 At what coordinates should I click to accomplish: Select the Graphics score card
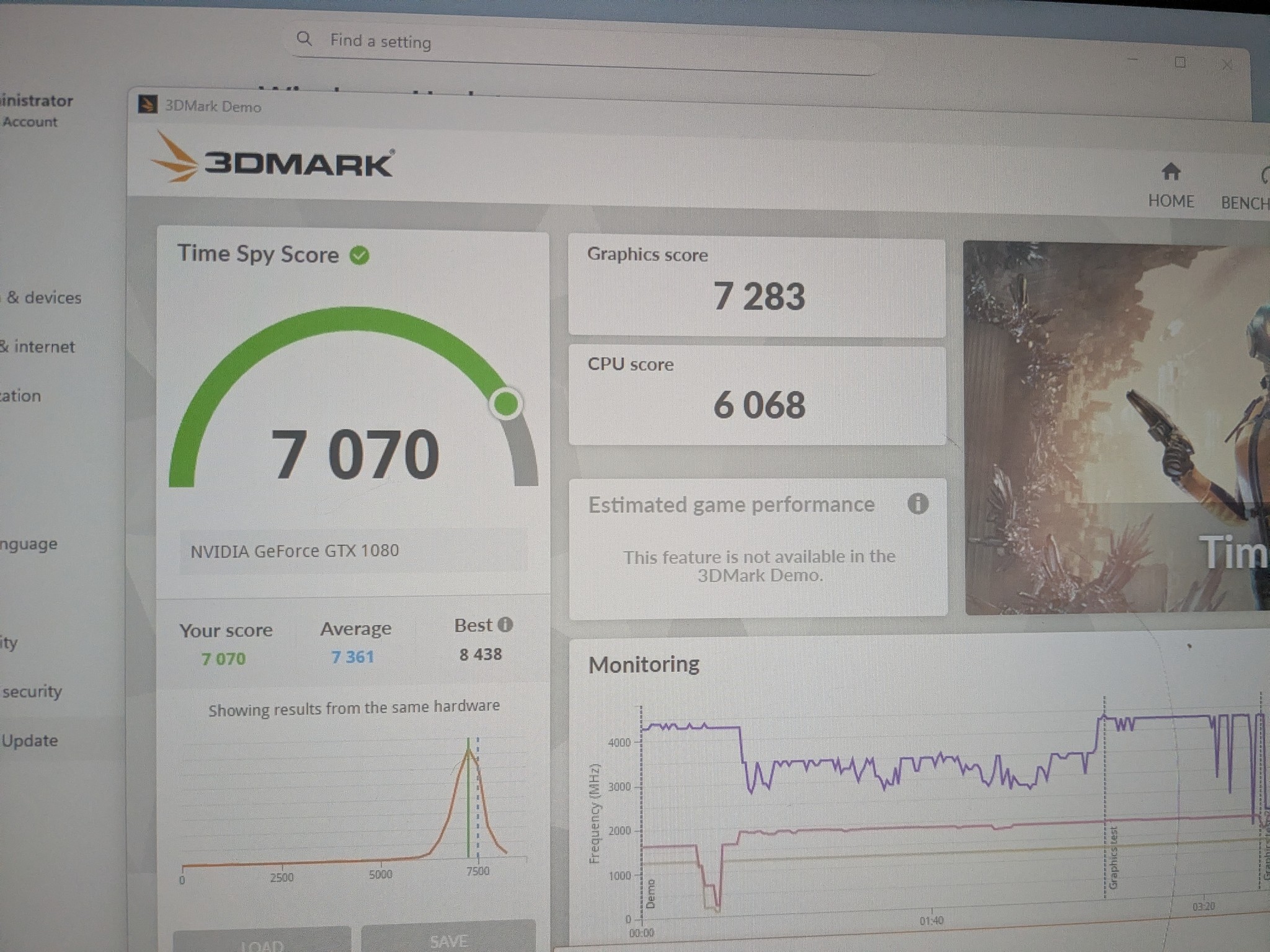[x=757, y=288]
